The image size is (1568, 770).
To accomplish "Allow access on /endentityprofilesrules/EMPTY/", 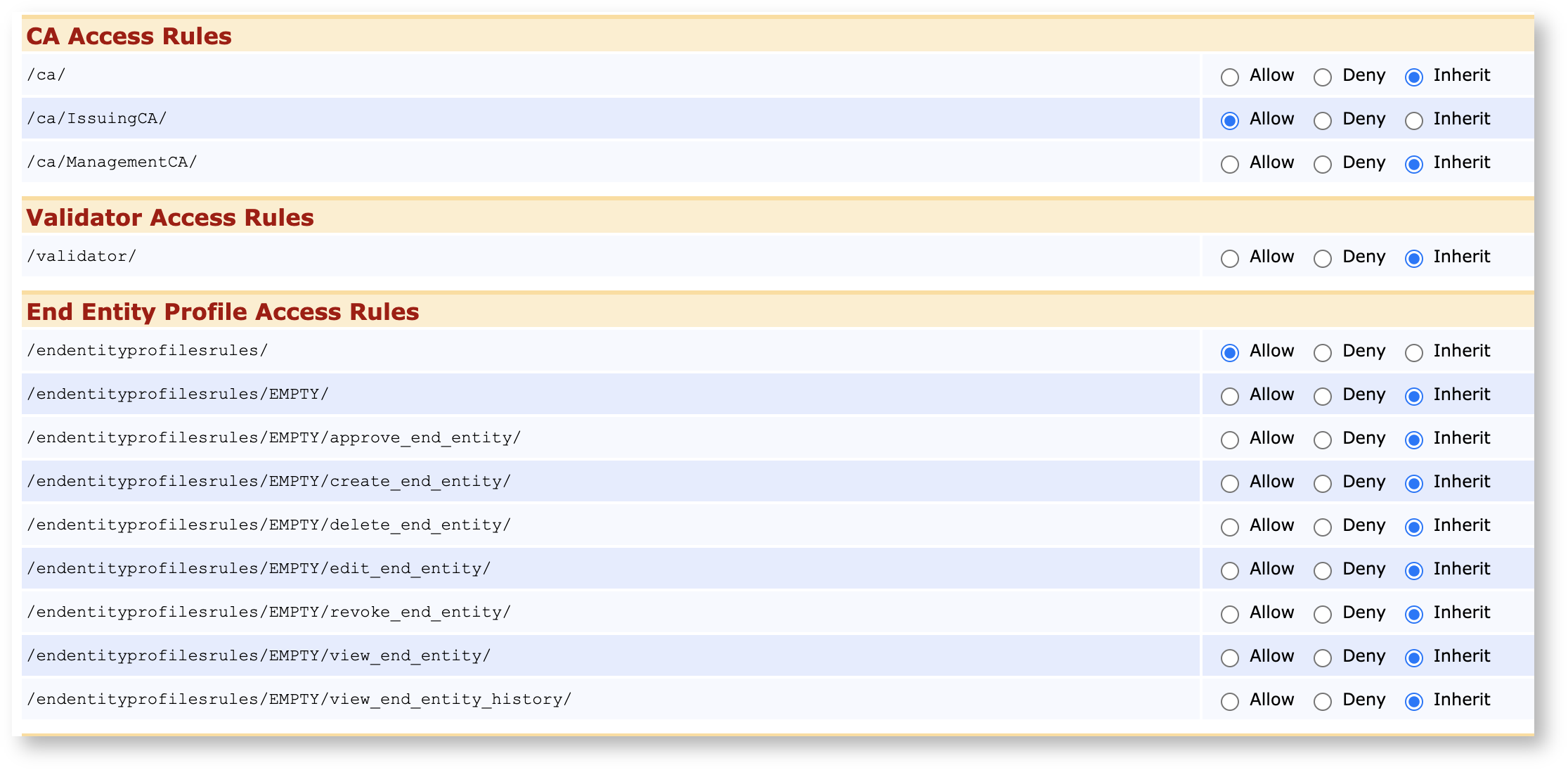I will point(1230,396).
